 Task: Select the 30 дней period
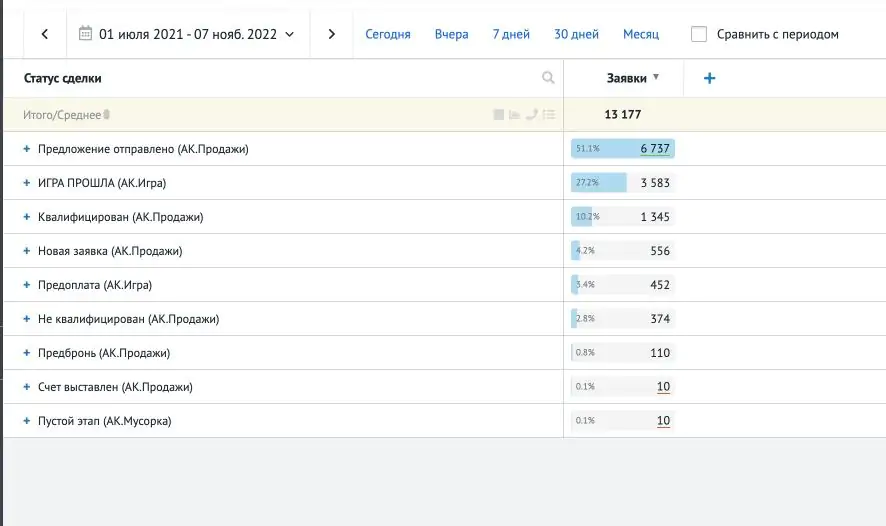[576, 34]
